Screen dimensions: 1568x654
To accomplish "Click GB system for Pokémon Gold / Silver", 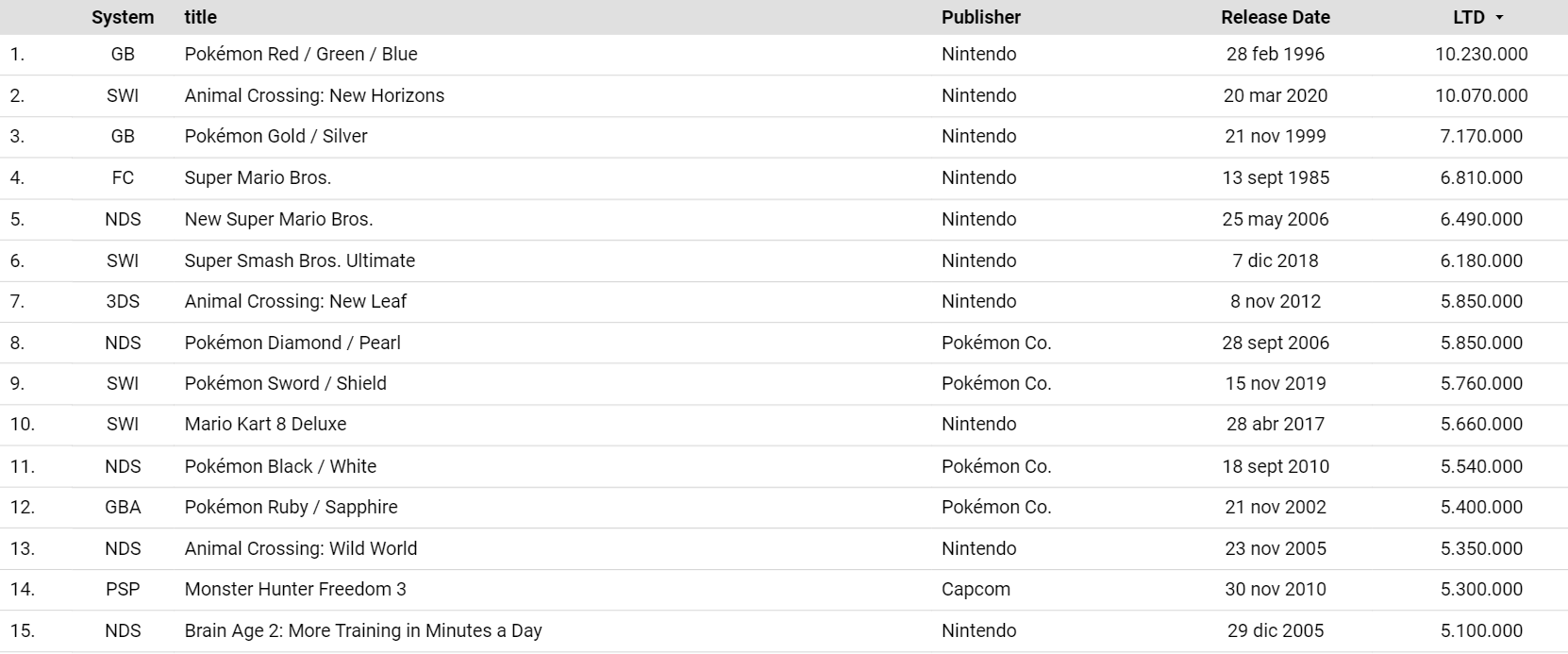I will pyautogui.click(x=123, y=136).
